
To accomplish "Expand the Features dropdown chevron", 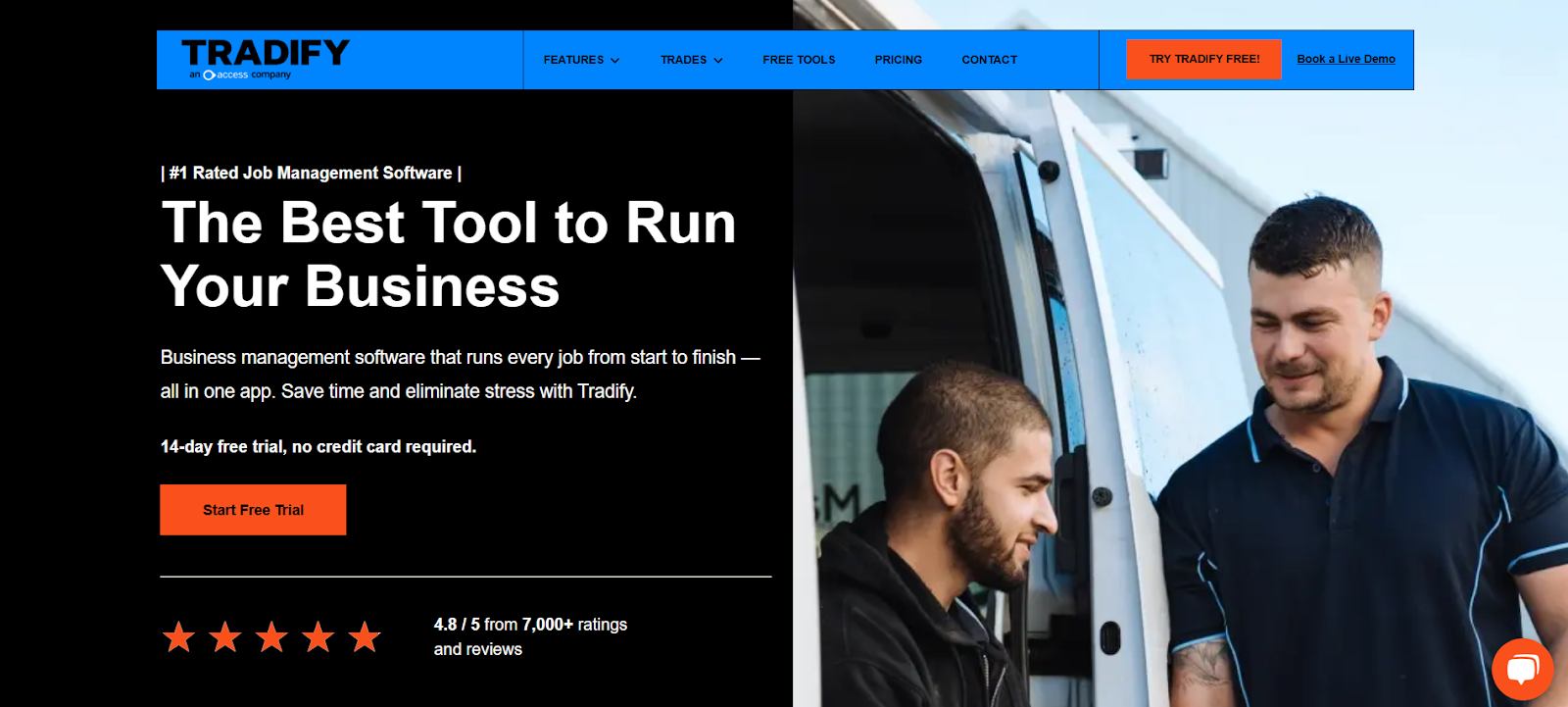I will point(615,61).
